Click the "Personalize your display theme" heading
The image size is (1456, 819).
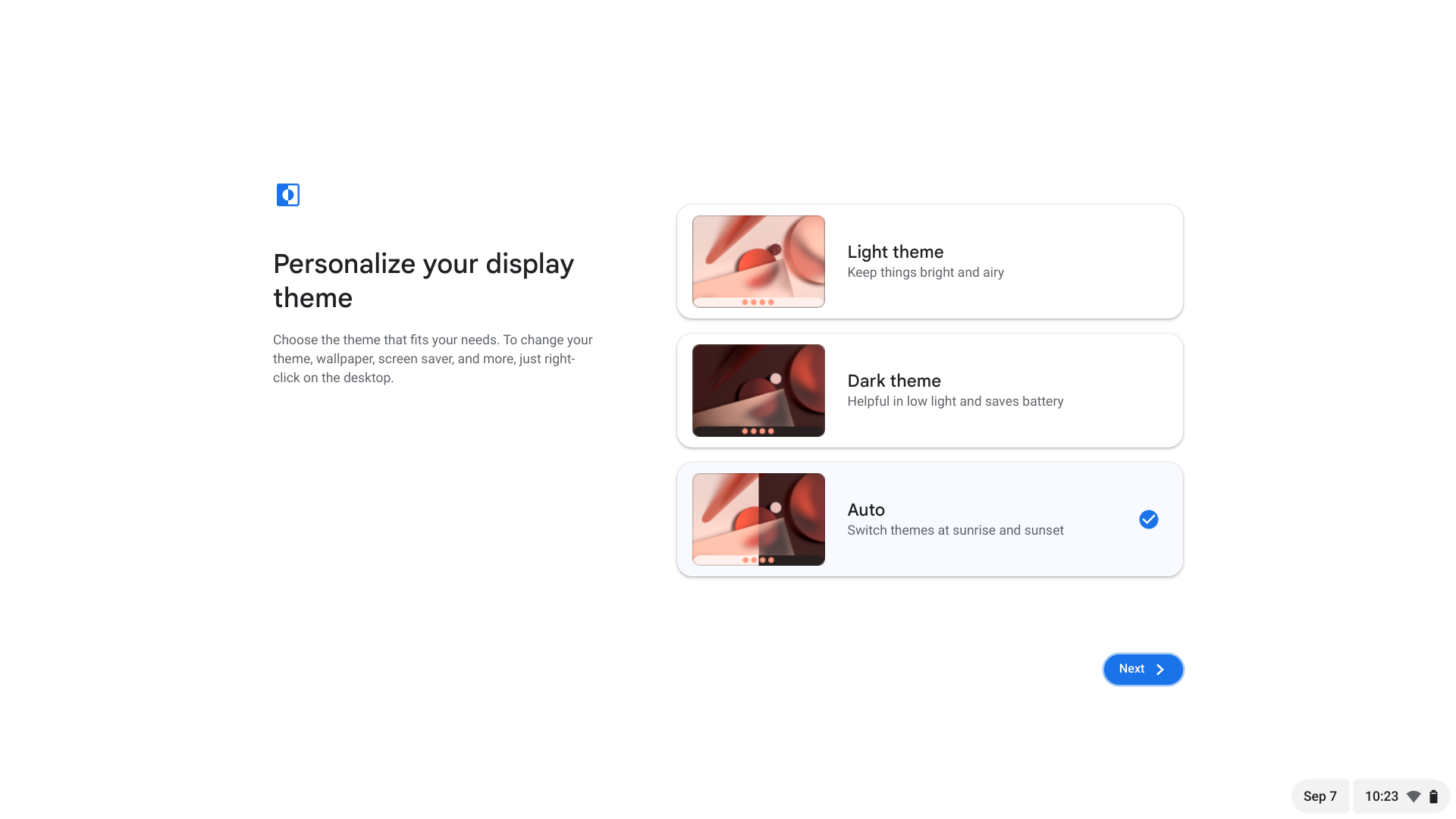click(423, 281)
